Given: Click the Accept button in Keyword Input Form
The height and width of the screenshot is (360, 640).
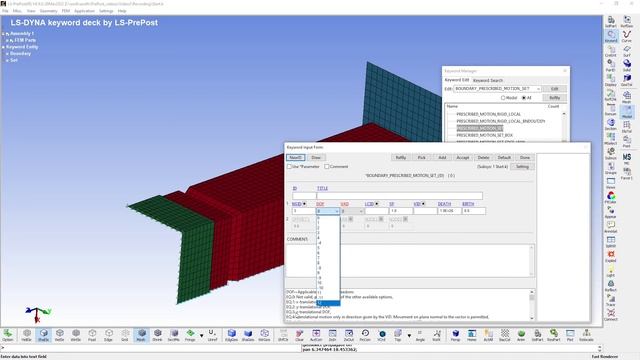Looking at the screenshot, I should click(x=462, y=158).
